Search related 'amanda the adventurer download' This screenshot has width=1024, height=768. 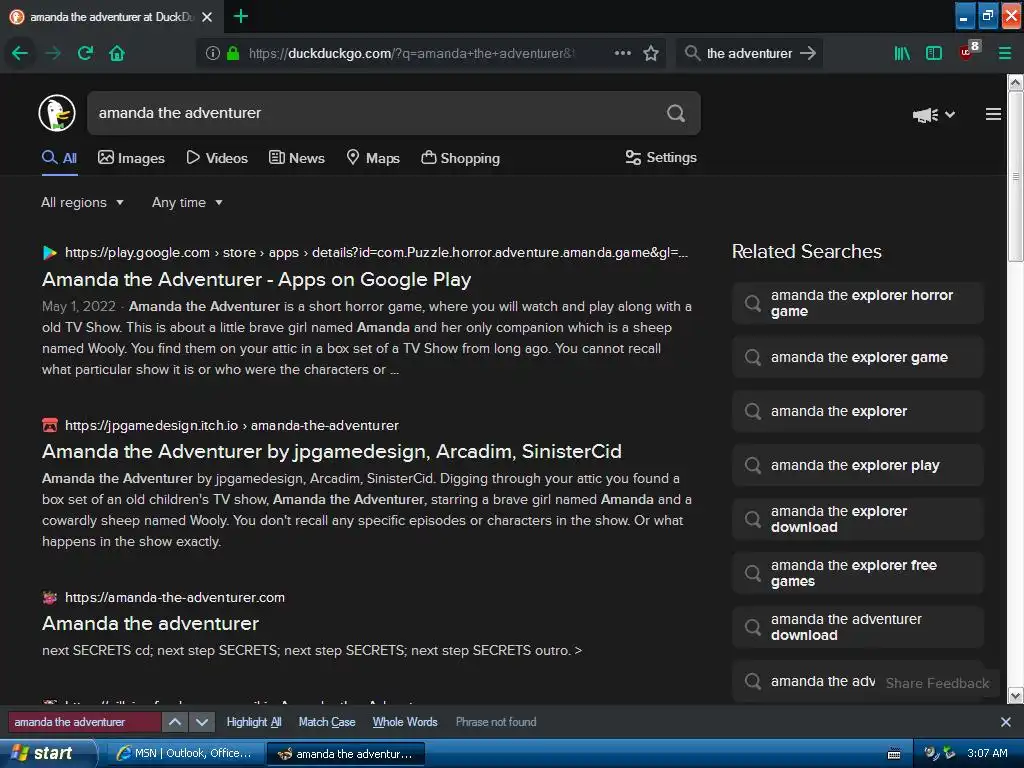point(857,627)
